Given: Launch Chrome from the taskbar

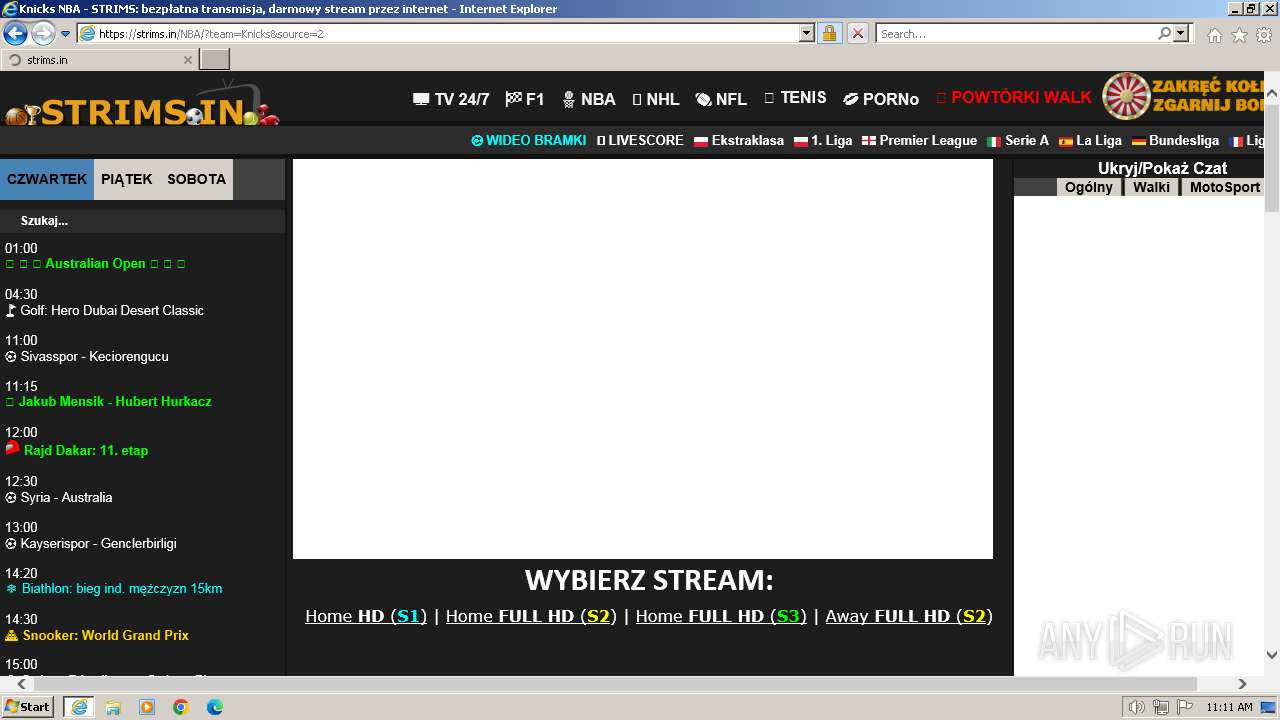Looking at the screenshot, I should pyautogui.click(x=180, y=707).
